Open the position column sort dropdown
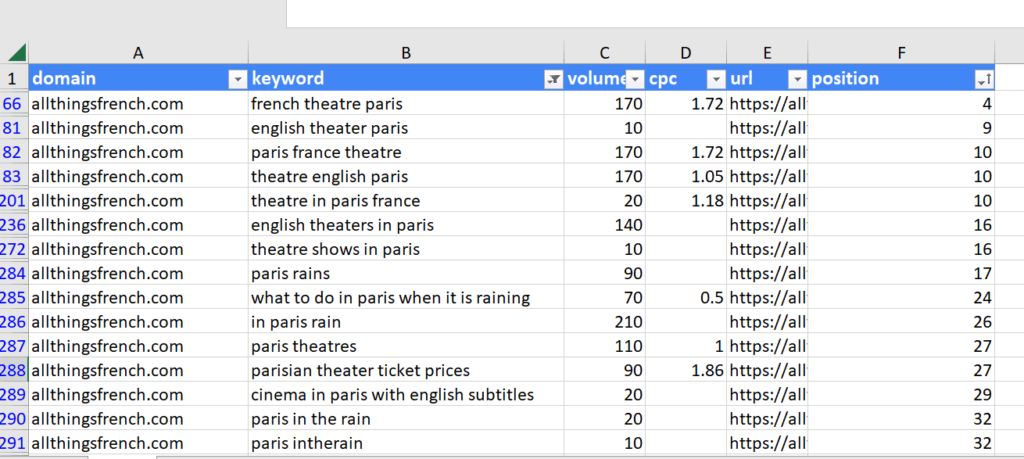1024x459 pixels. pos(984,79)
